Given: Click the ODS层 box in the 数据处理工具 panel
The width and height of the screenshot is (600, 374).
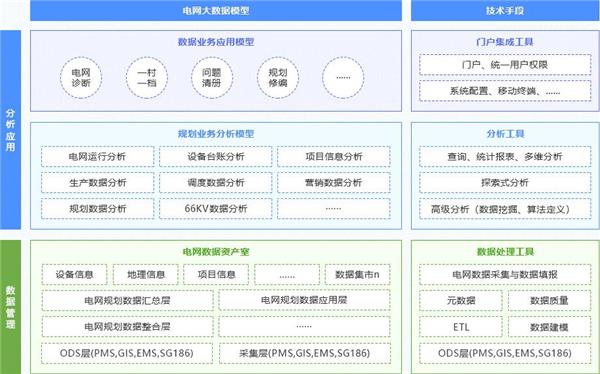Looking at the screenshot, I should [505, 353].
